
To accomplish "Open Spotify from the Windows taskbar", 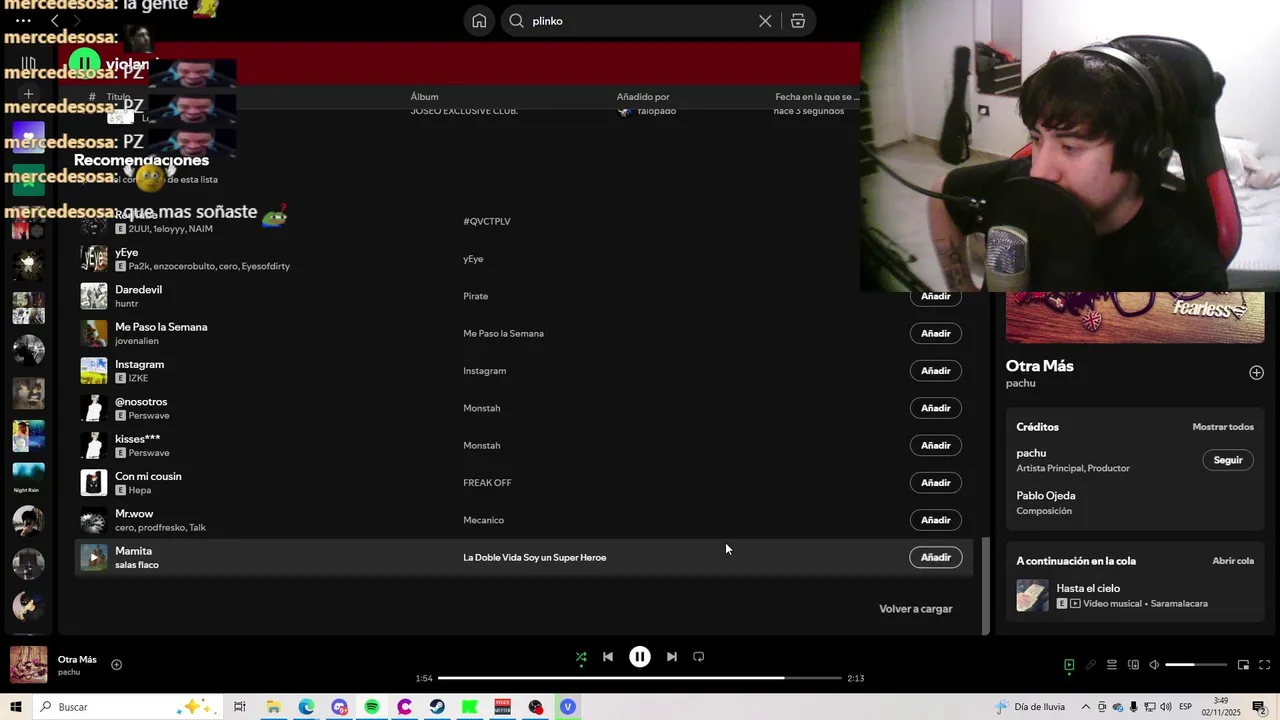I will tap(372, 707).
